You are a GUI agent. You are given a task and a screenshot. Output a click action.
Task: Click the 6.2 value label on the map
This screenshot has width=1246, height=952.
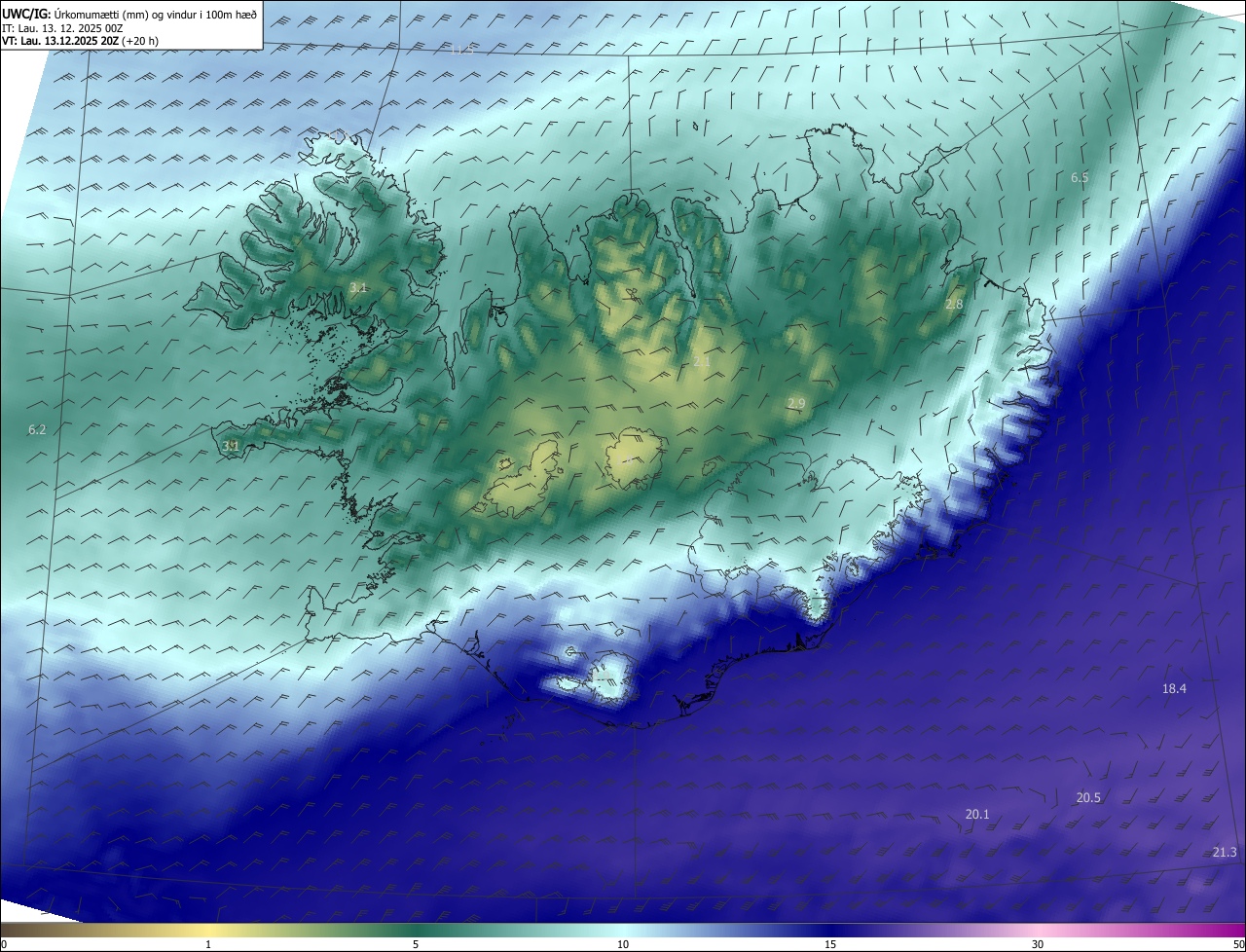tap(37, 429)
